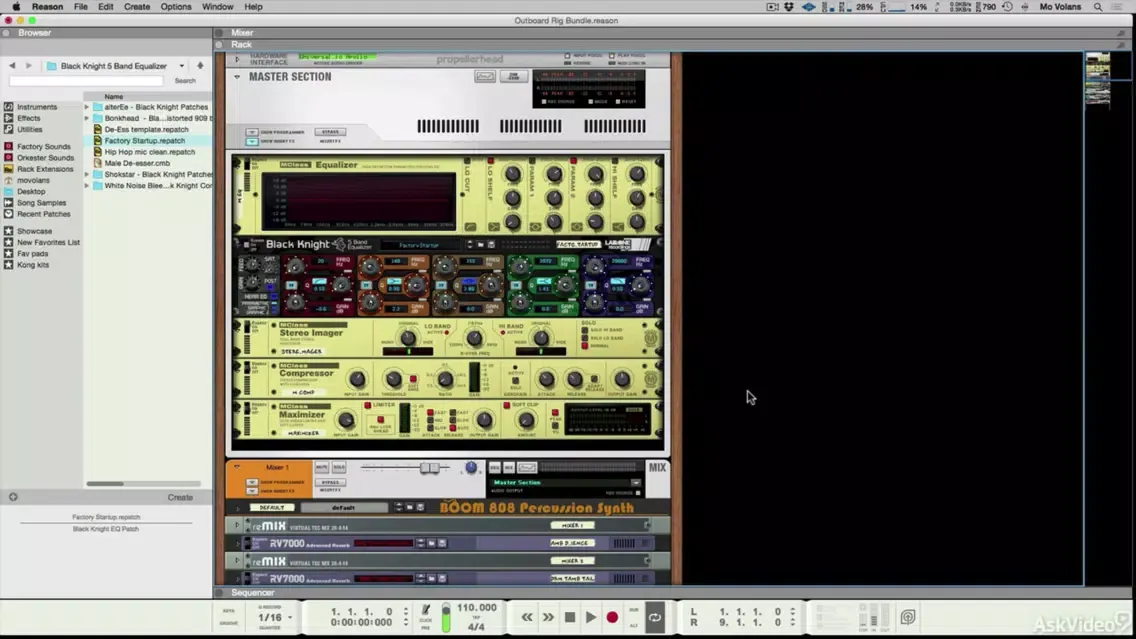The width and height of the screenshot is (1136, 639).
Task: Click the 110.000 tempo value
Action: click(x=477, y=607)
